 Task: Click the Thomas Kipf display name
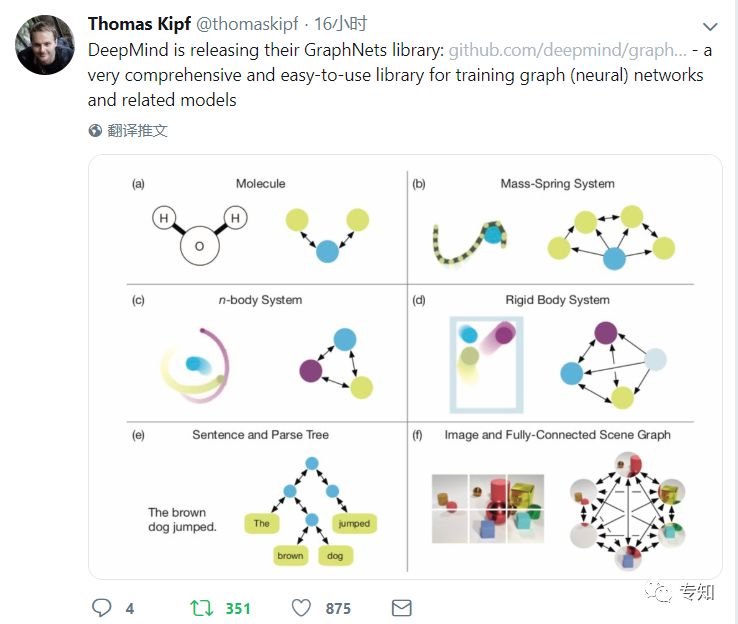139,24
